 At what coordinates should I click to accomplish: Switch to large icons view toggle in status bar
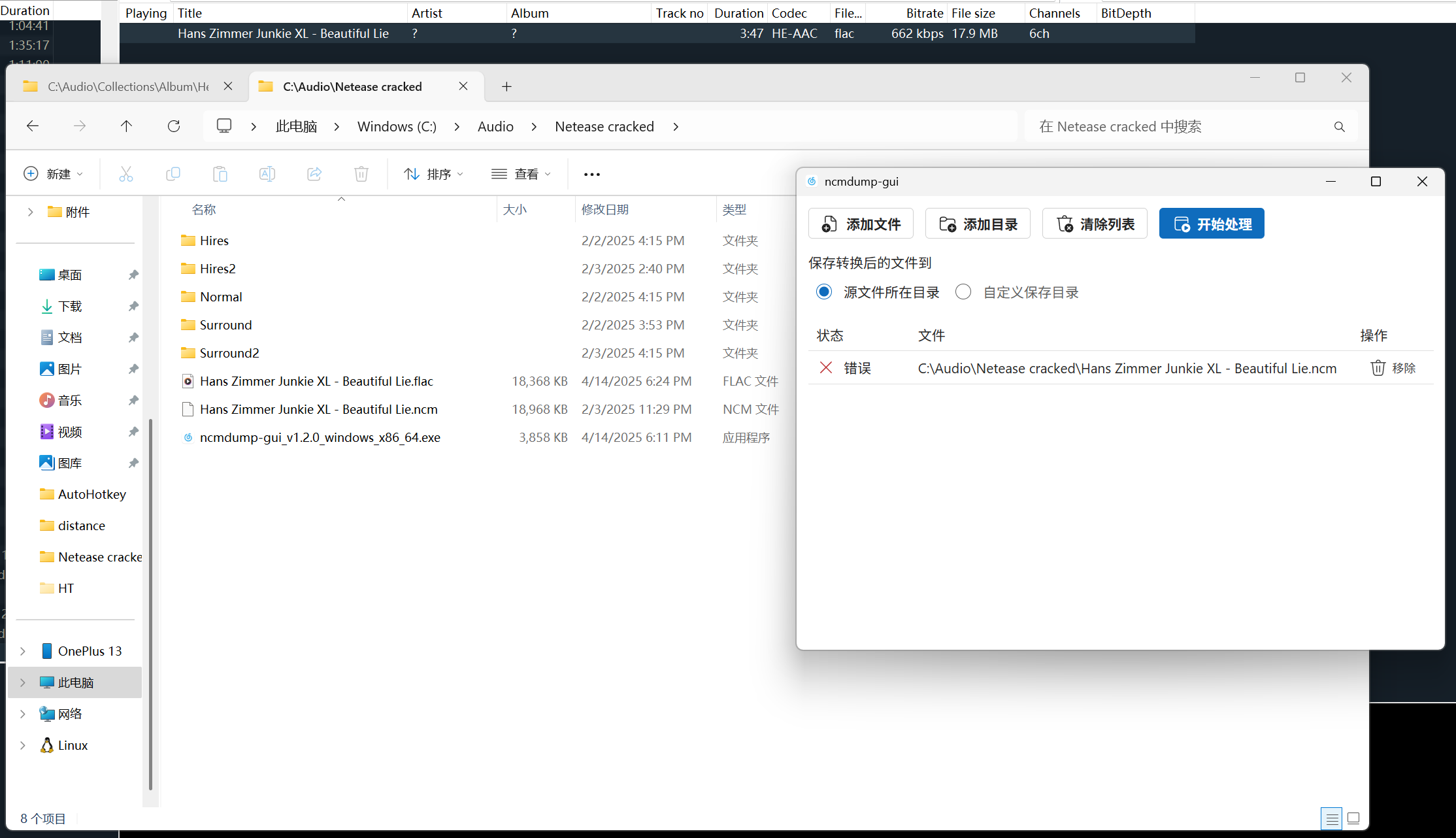coord(1353,818)
